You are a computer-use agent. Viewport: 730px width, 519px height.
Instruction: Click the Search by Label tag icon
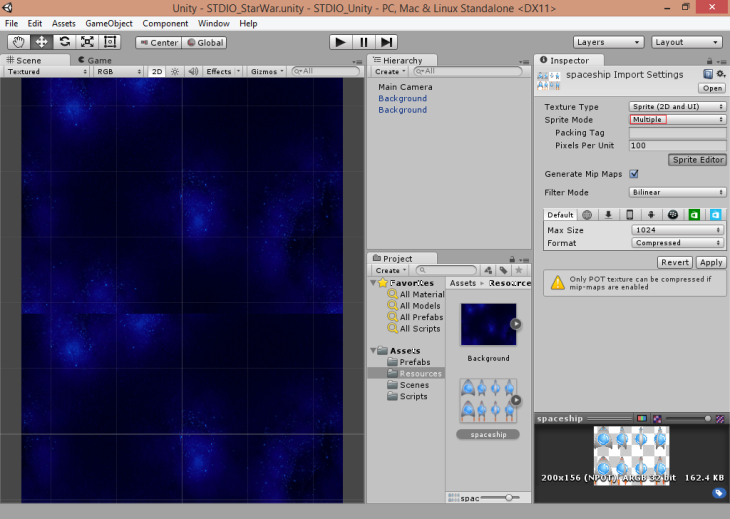tap(503, 270)
